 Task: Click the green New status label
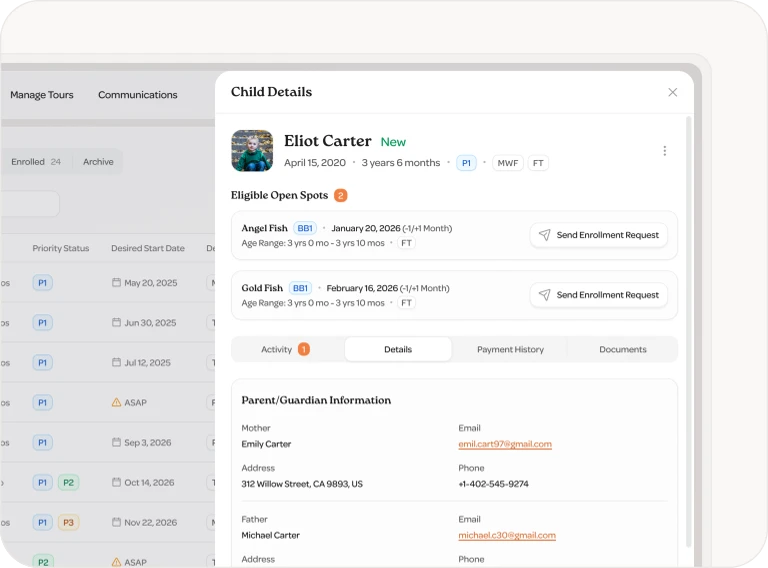393,142
